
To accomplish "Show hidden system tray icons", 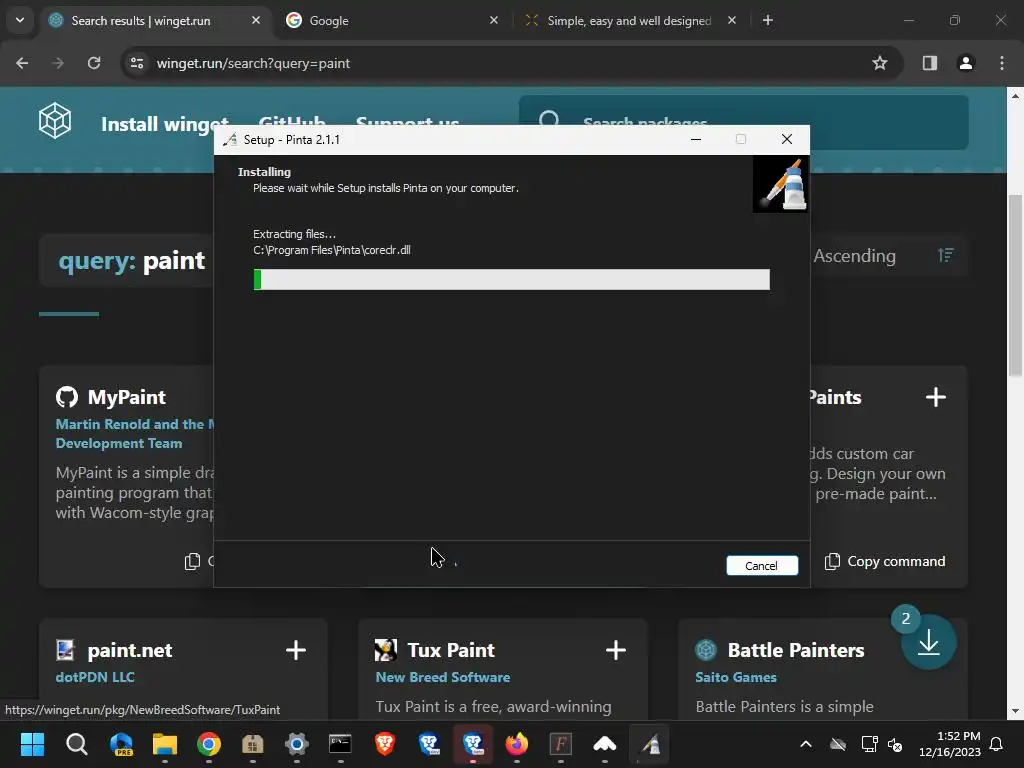I will click(806, 744).
